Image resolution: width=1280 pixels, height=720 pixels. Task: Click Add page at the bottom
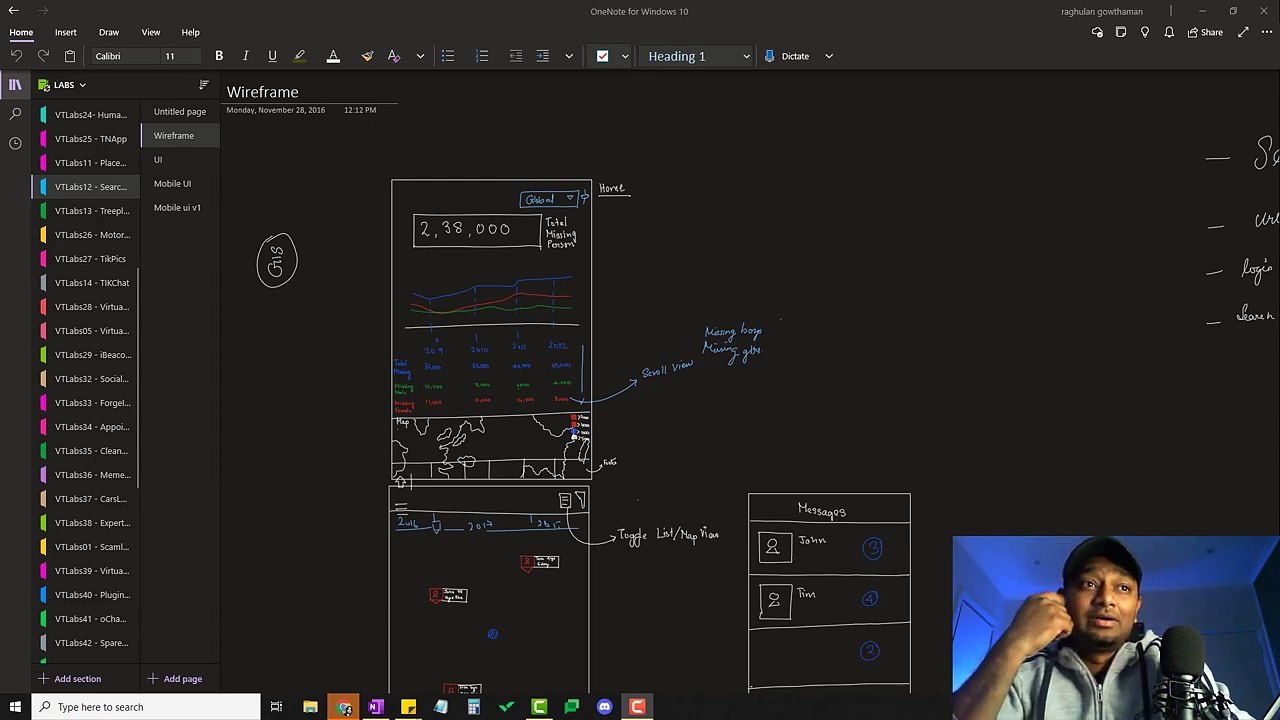pyautogui.click(x=174, y=679)
